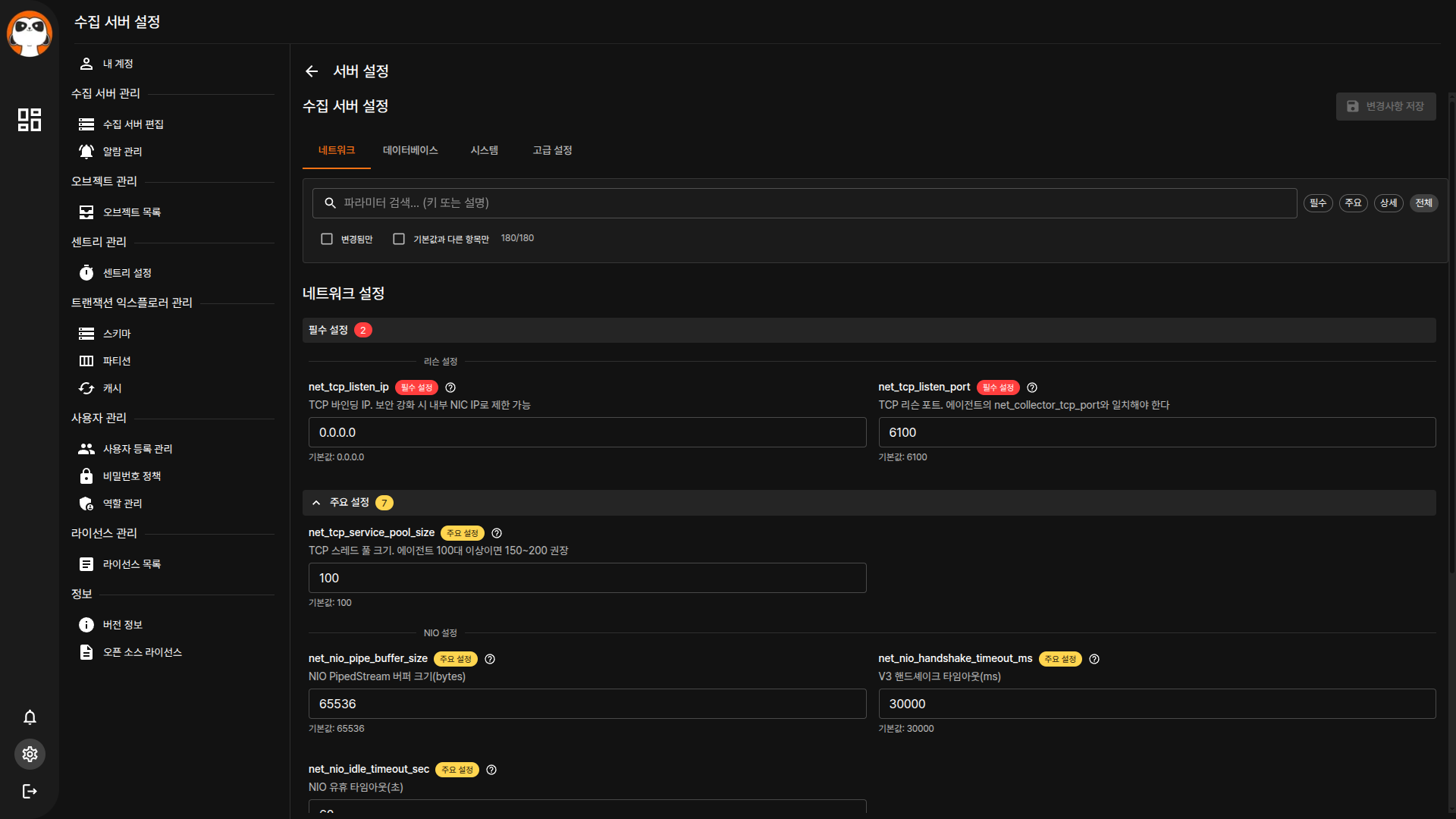
Task: Switch to the 데이터베이스 tab
Action: coord(410,150)
